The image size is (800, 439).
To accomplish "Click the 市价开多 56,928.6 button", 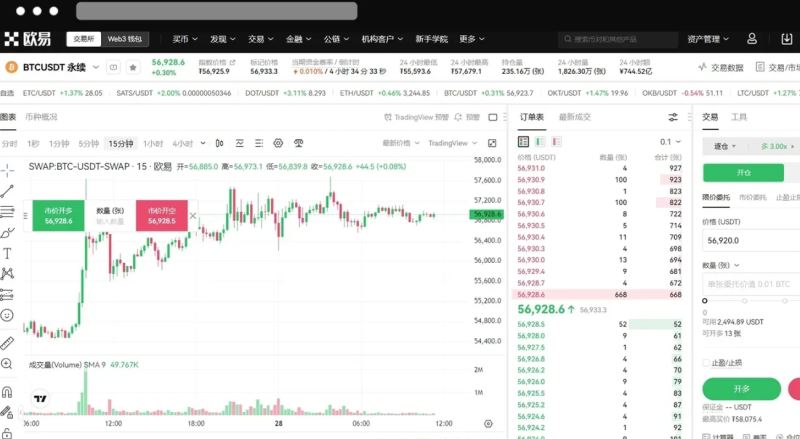I will click(58, 215).
